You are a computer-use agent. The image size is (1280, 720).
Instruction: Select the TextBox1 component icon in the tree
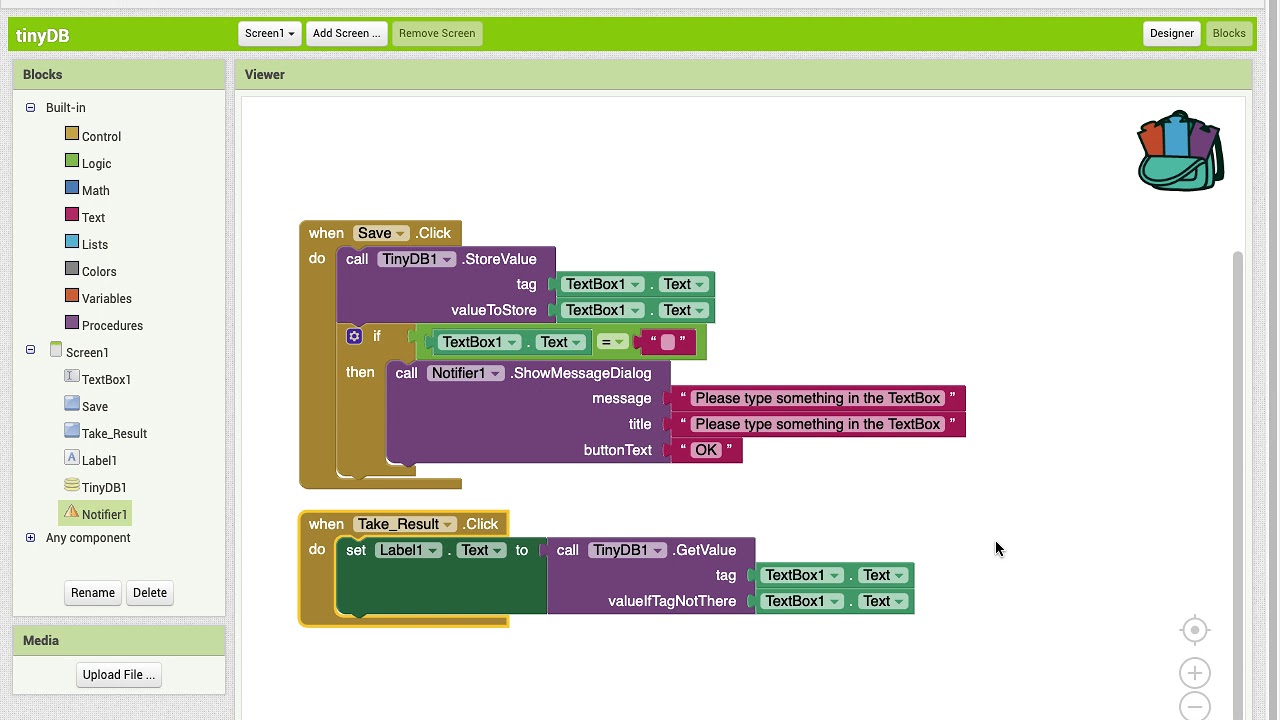[72, 376]
